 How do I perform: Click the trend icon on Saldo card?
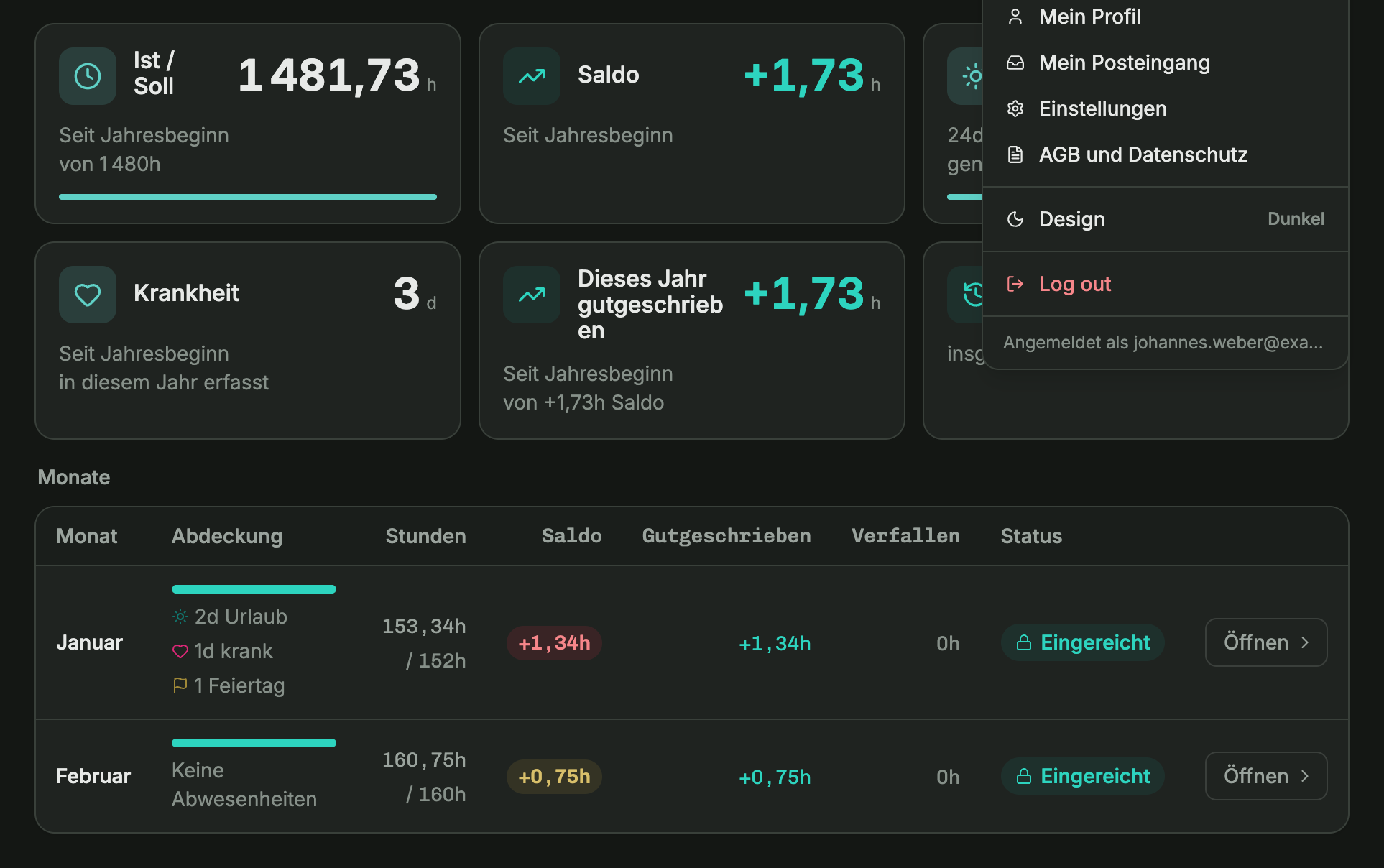click(532, 76)
